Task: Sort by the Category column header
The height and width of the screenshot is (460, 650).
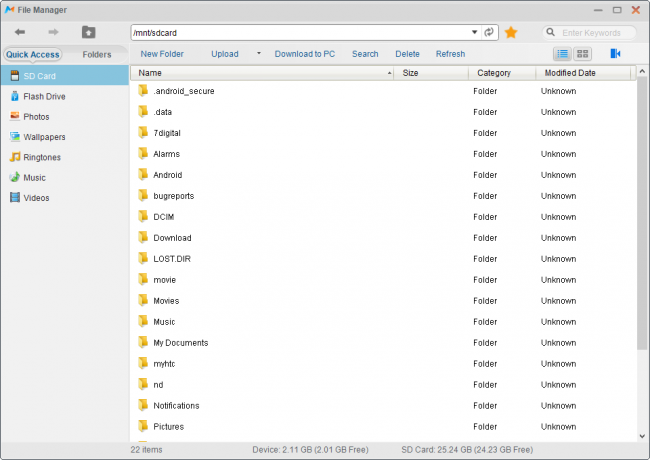Action: click(x=502, y=73)
